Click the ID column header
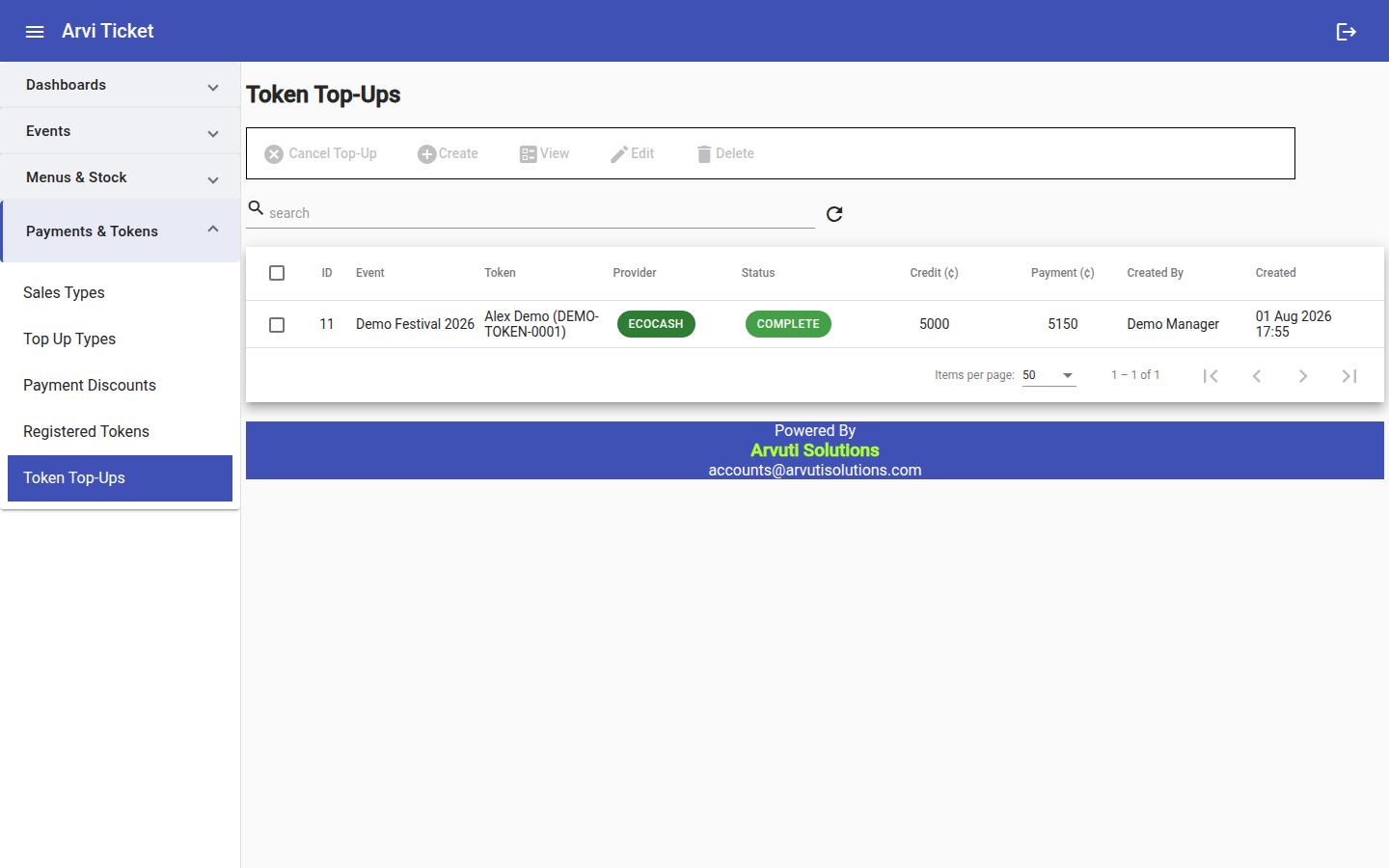 click(x=327, y=273)
